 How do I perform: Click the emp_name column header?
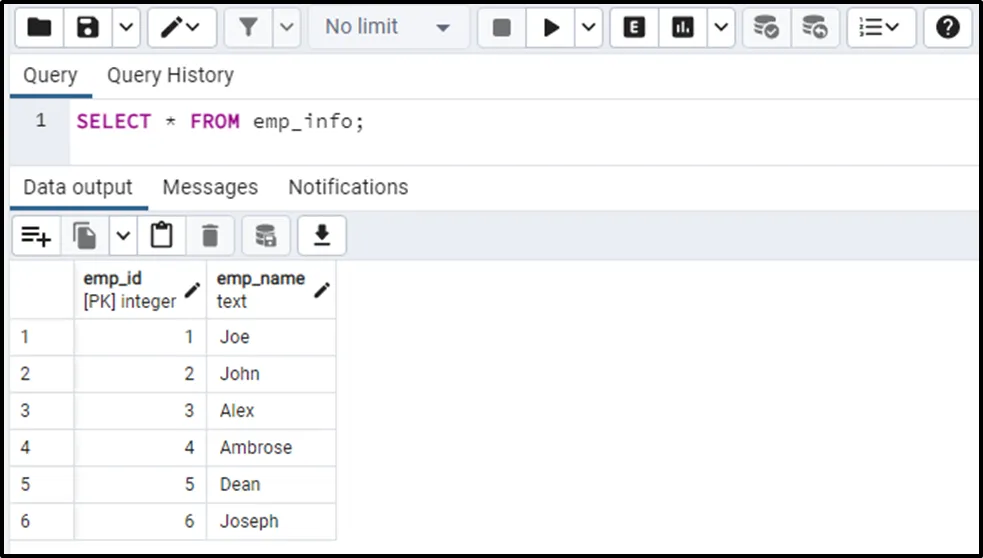coord(261,289)
